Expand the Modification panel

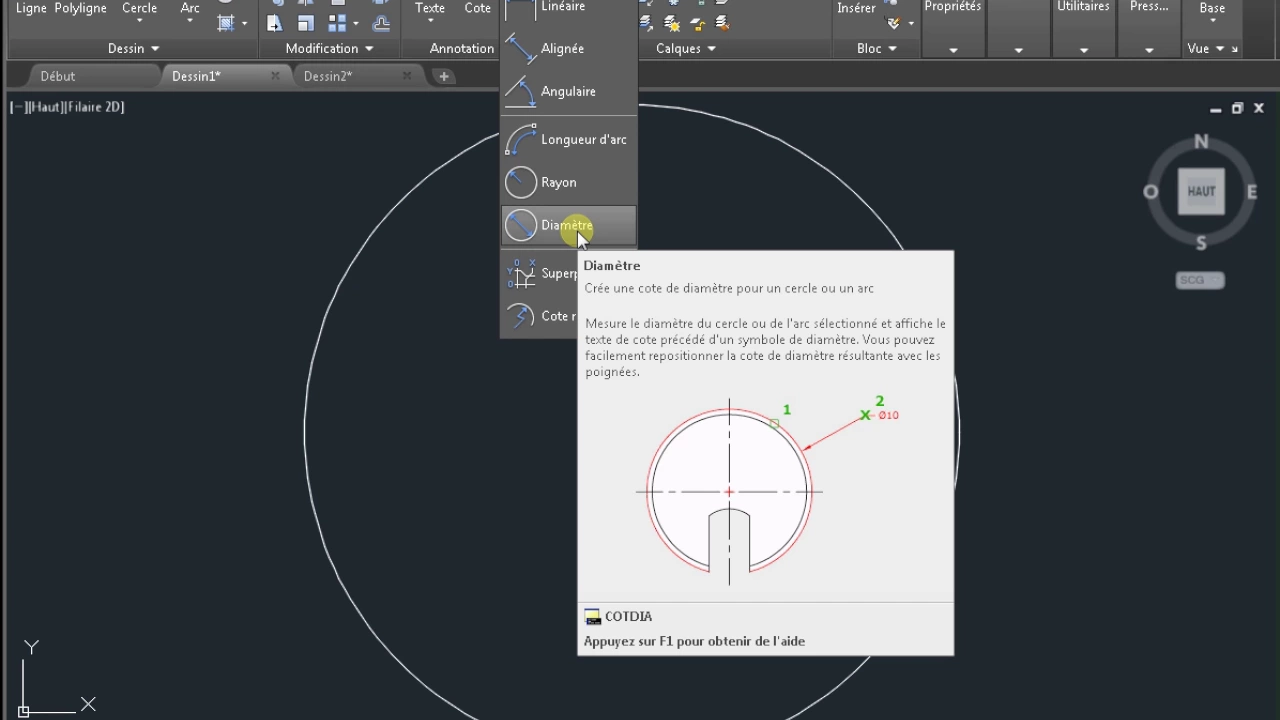(x=329, y=48)
